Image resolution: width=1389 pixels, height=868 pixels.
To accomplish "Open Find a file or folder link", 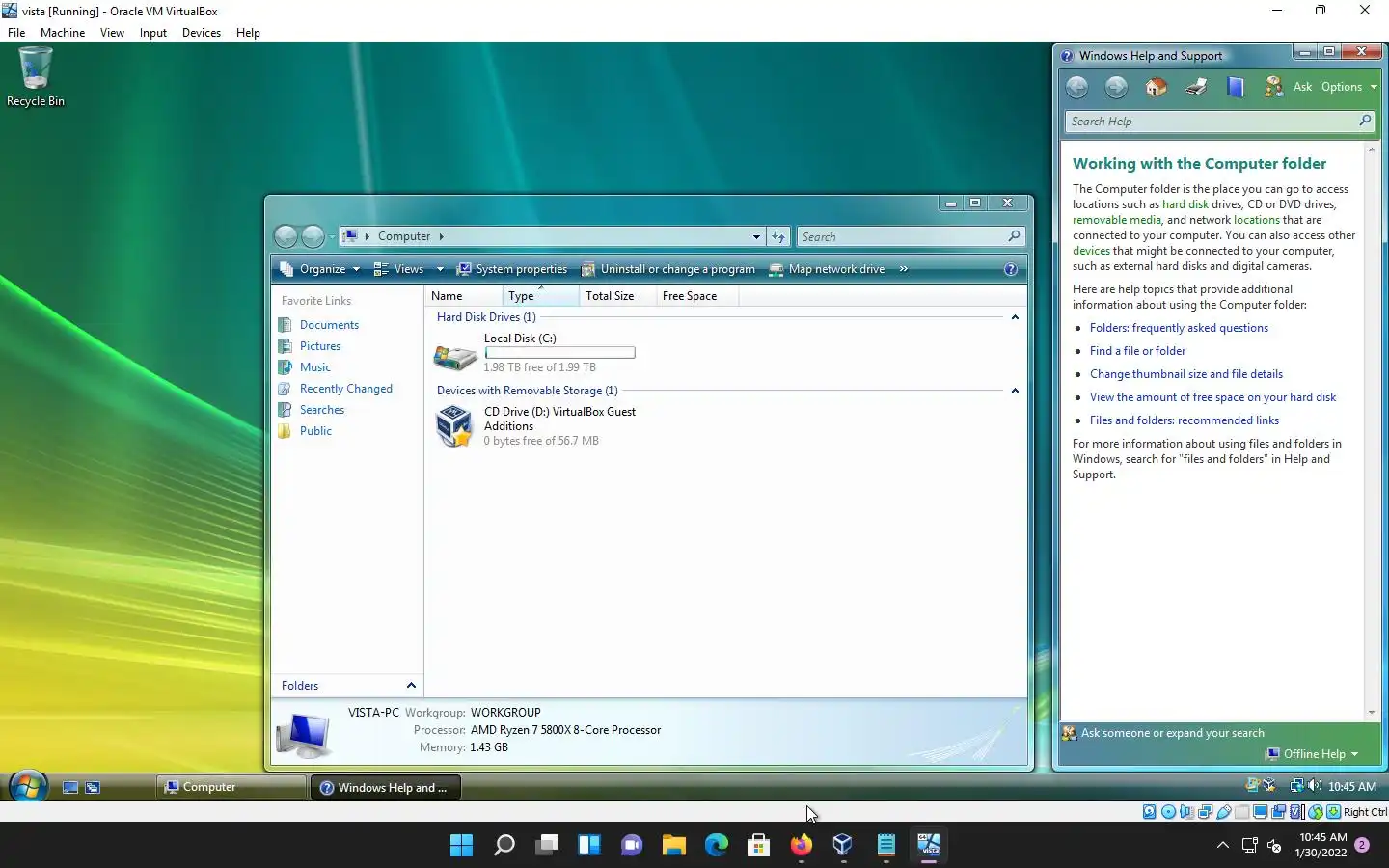I will [x=1137, y=351].
